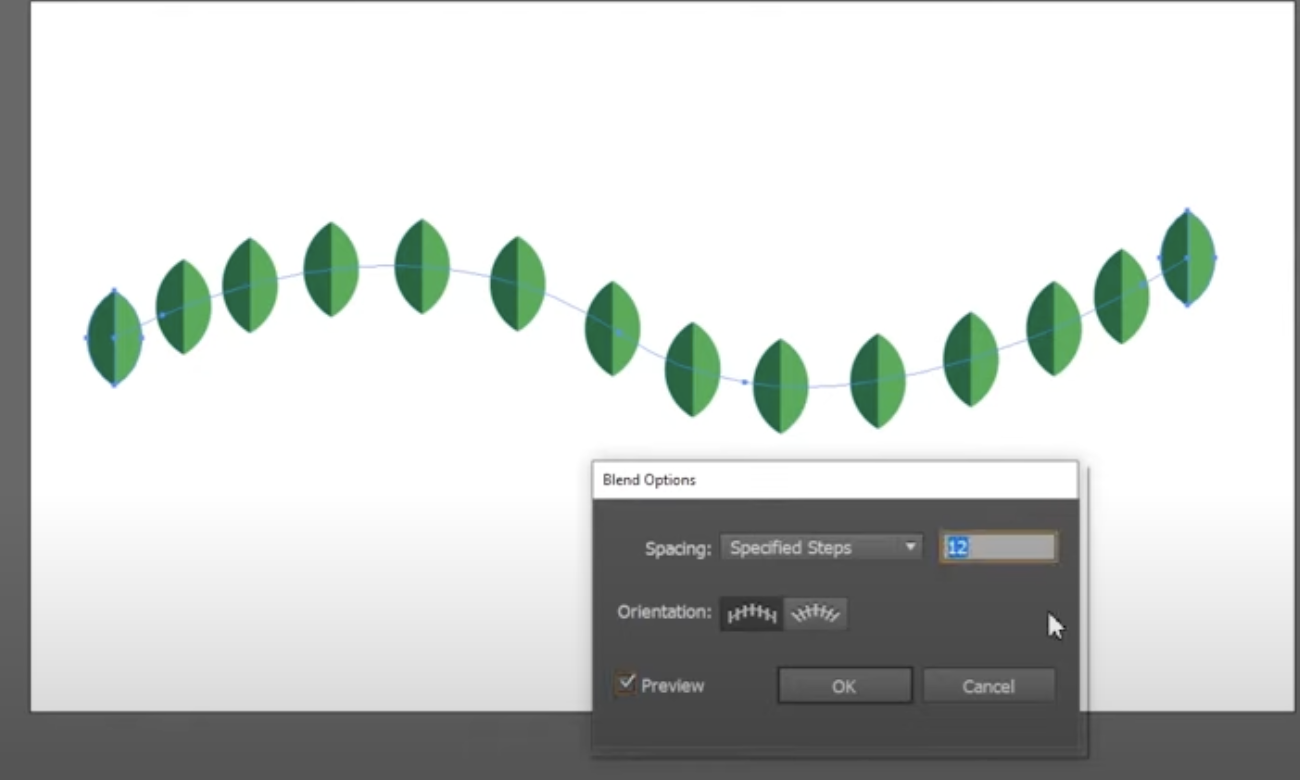This screenshot has width=1300, height=780.
Task: Click the steps field containing 12
Action: pos(997,548)
